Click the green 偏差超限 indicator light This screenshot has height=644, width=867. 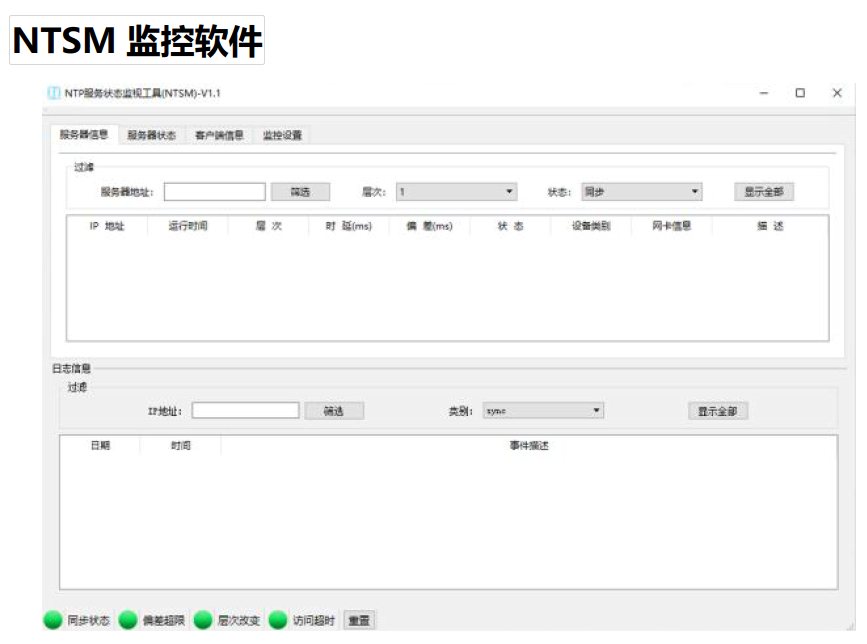(x=128, y=620)
